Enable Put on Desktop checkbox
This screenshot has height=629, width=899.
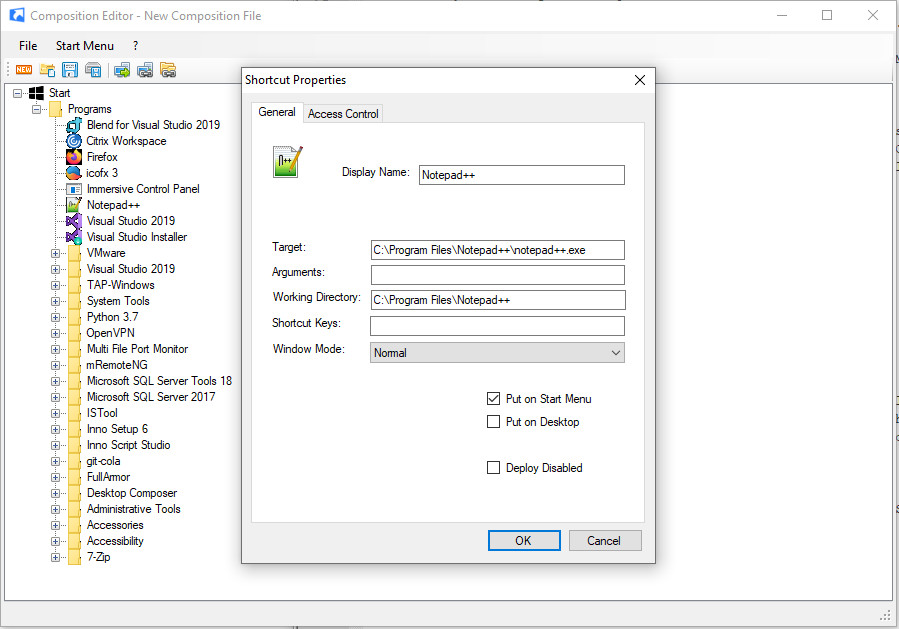(493, 421)
